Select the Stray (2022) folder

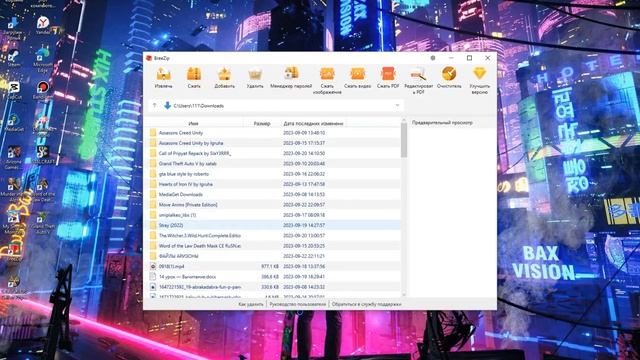tap(273, 225)
